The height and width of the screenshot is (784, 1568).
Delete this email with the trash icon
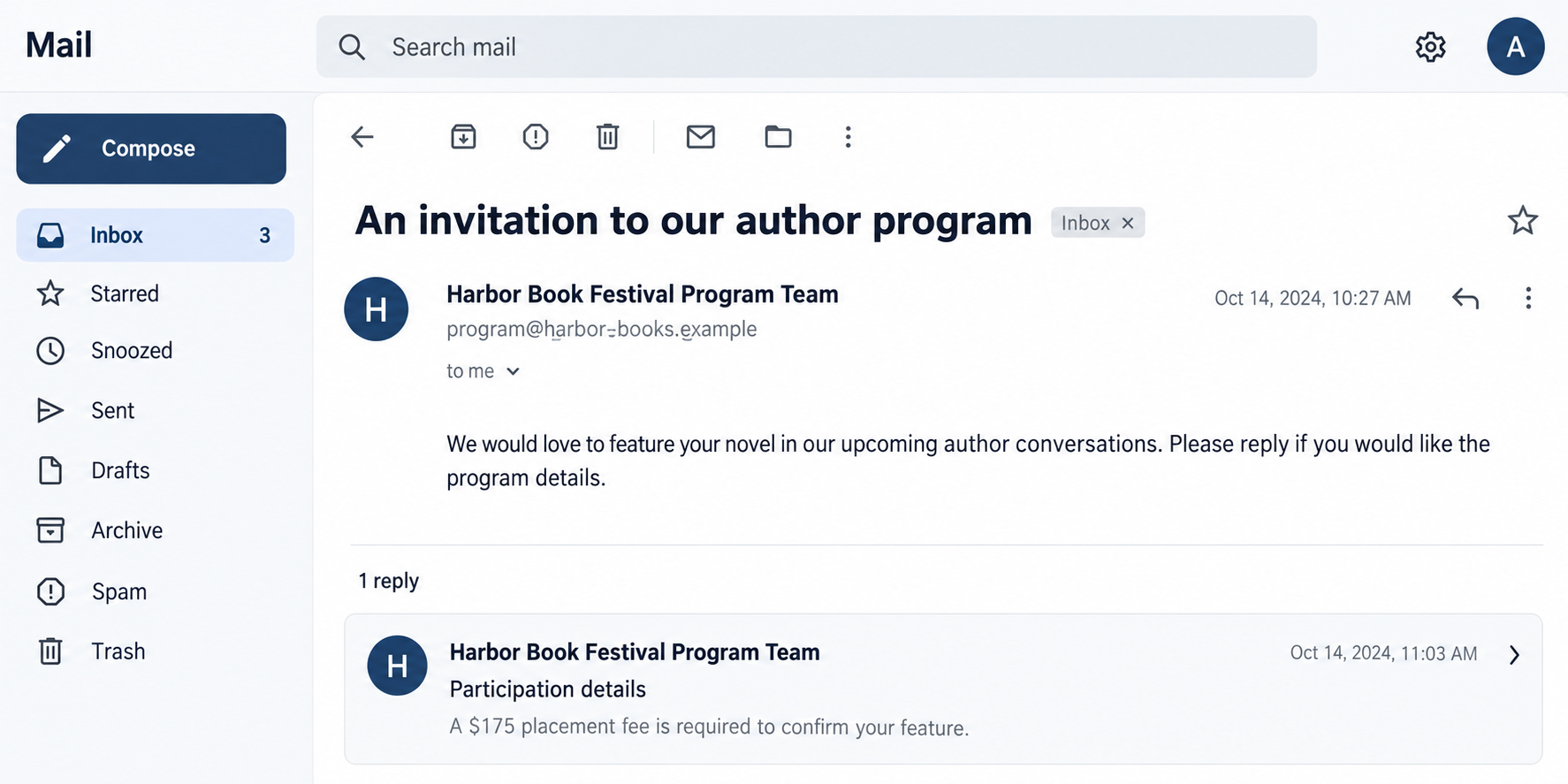pyautogui.click(x=607, y=137)
